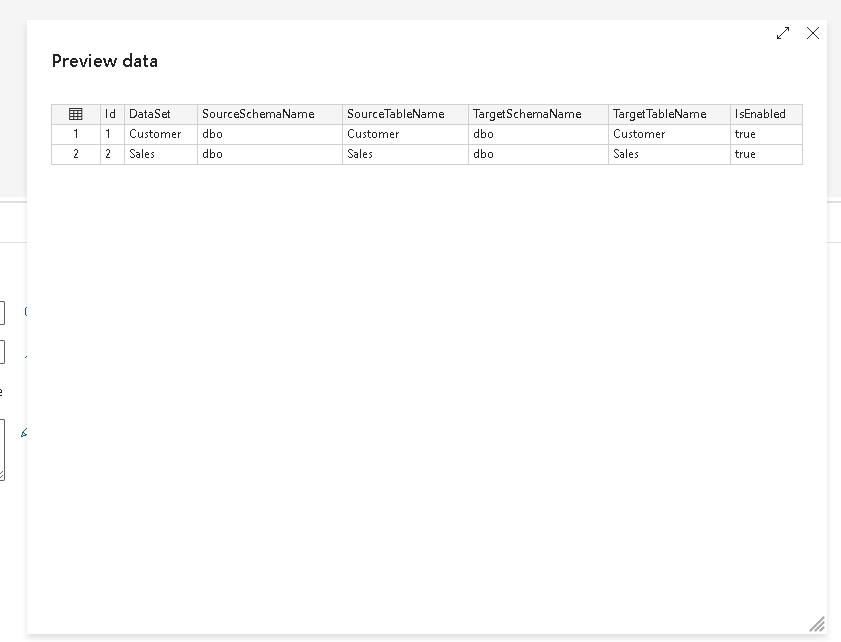Click the IsEnabled value for the Sales row
Screen dimensions: 841x642
click(745, 154)
